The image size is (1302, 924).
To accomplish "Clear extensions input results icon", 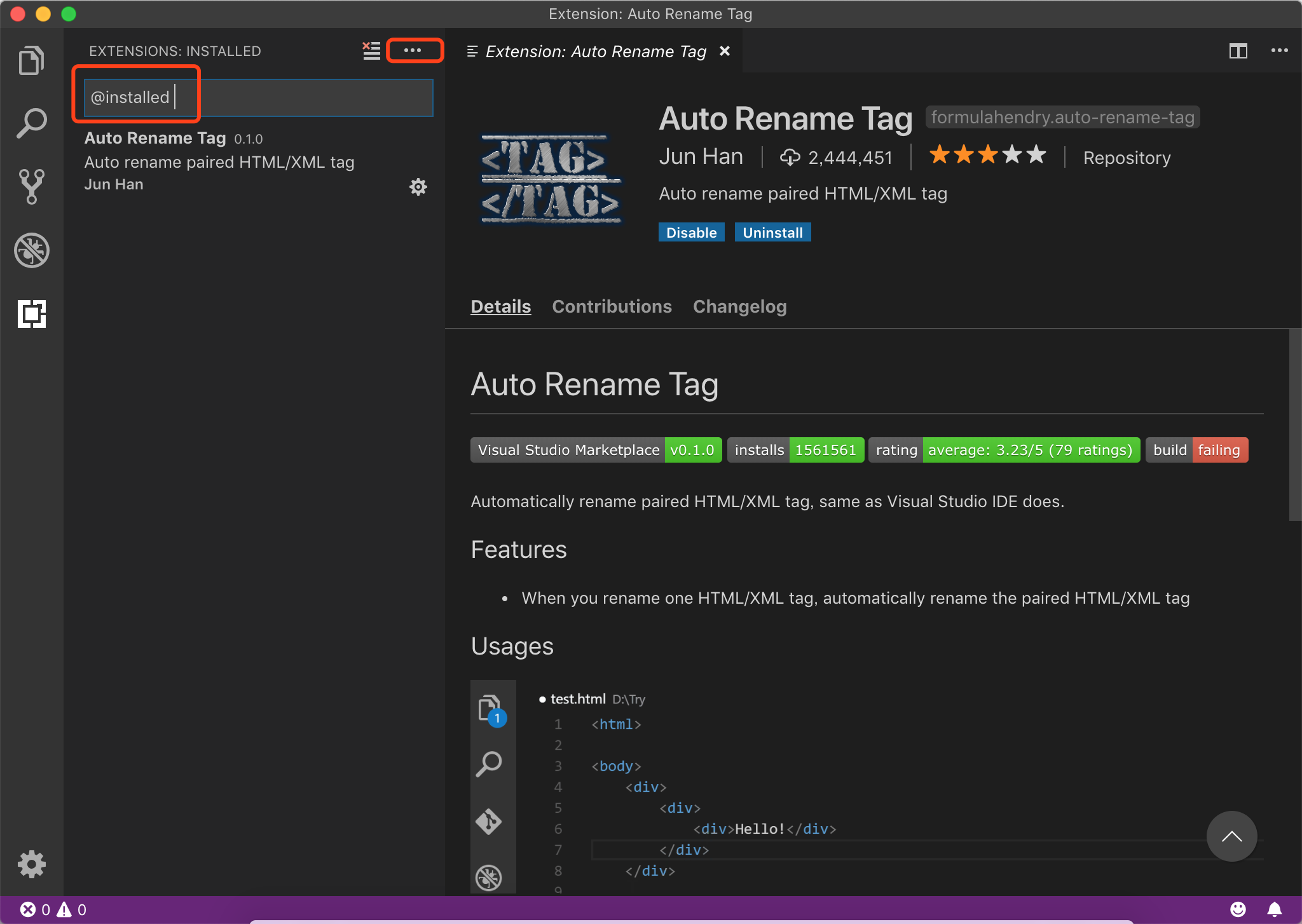I will (x=371, y=50).
